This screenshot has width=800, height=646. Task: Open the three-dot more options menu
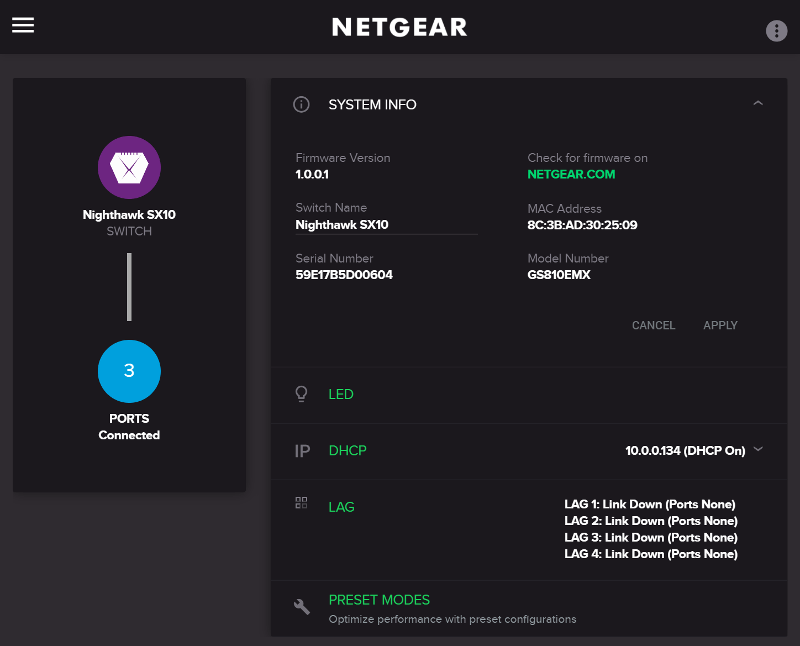776,31
